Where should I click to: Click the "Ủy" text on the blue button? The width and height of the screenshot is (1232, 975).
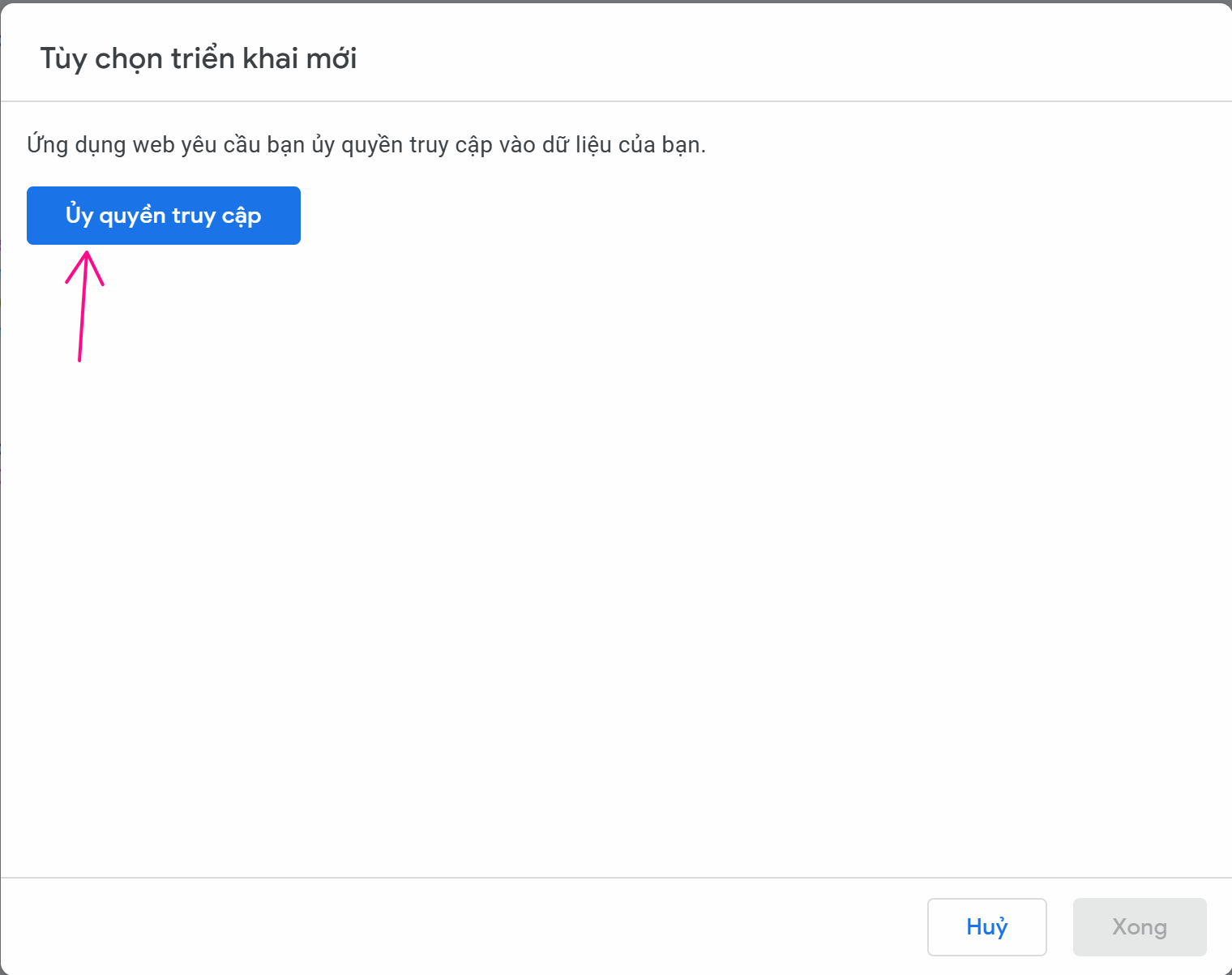[x=79, y=215]
